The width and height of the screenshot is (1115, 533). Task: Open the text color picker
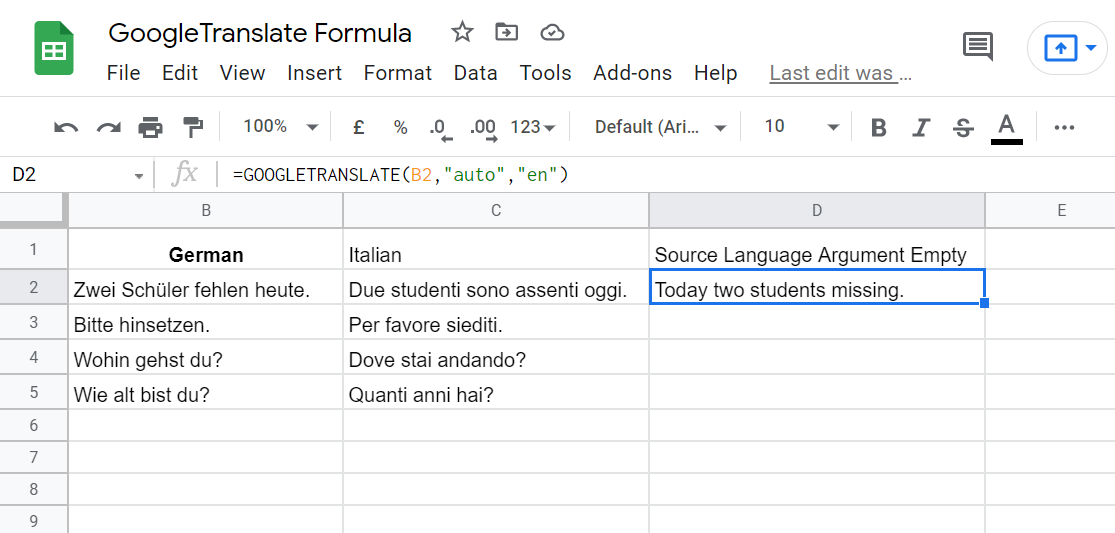coord(1006,127)
